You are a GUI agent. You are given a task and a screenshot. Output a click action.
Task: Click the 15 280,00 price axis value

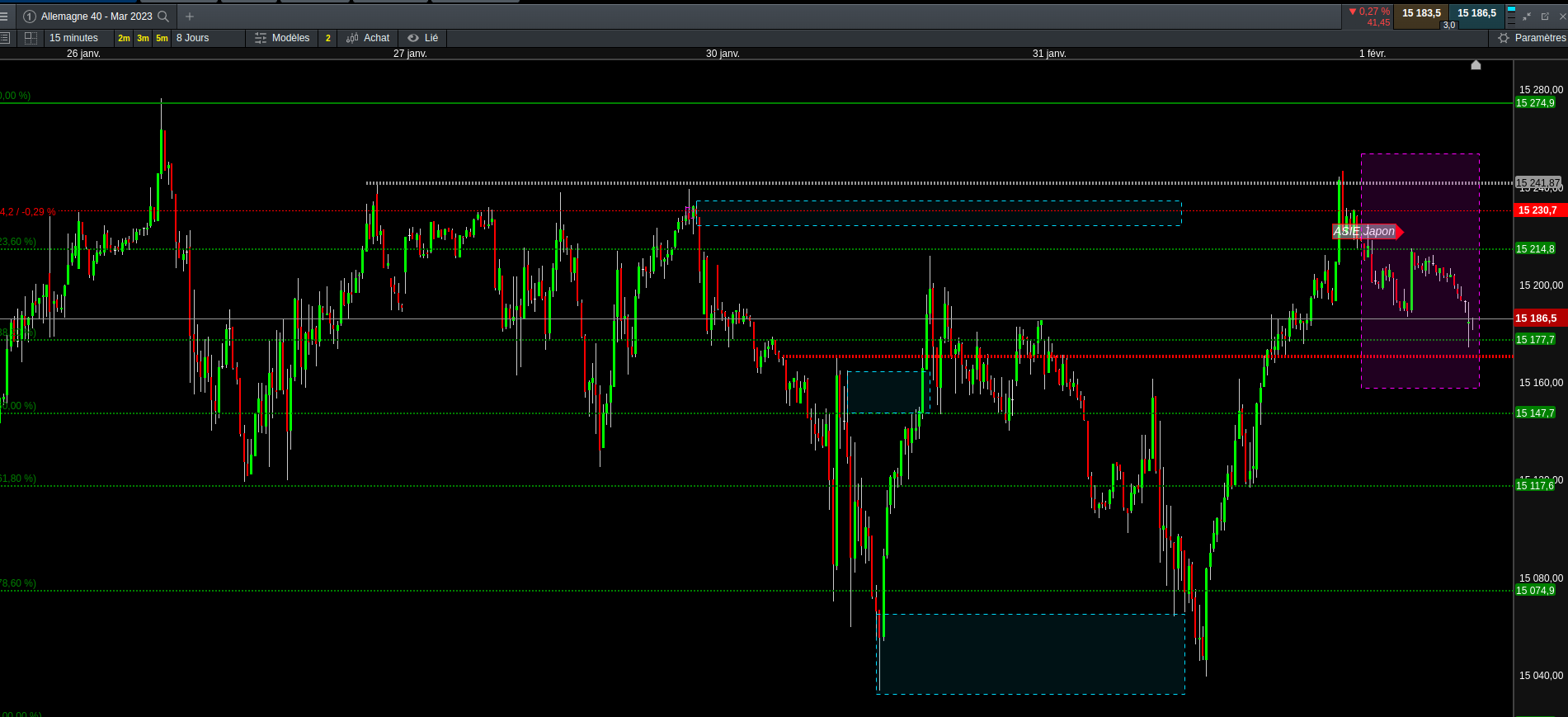coord(1541,90)
